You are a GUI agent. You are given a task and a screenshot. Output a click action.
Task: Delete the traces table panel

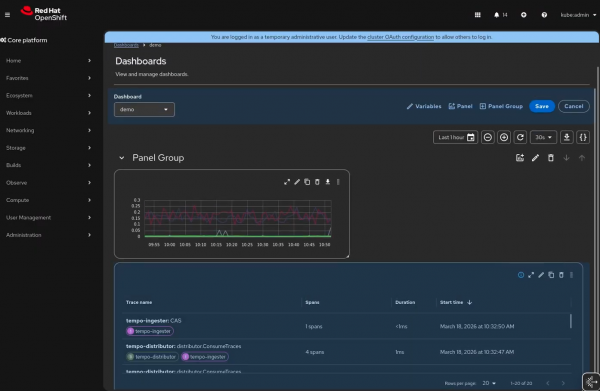click(x=561, y=275)
